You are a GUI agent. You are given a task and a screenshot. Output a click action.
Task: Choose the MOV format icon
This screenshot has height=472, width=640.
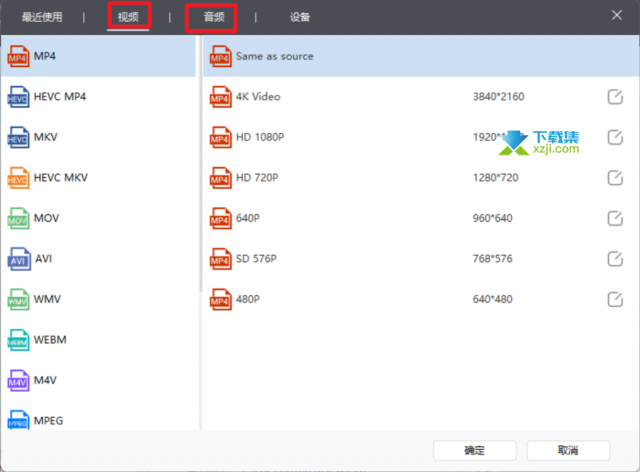18,218
